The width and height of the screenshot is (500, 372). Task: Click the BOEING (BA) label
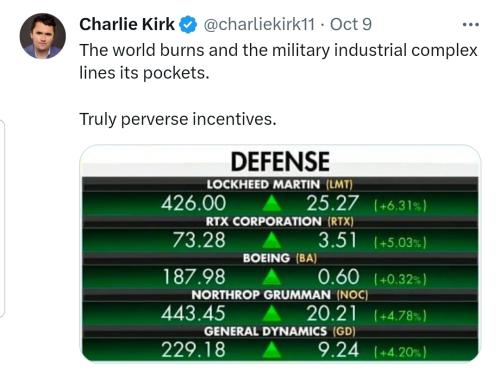click(280, 258)
